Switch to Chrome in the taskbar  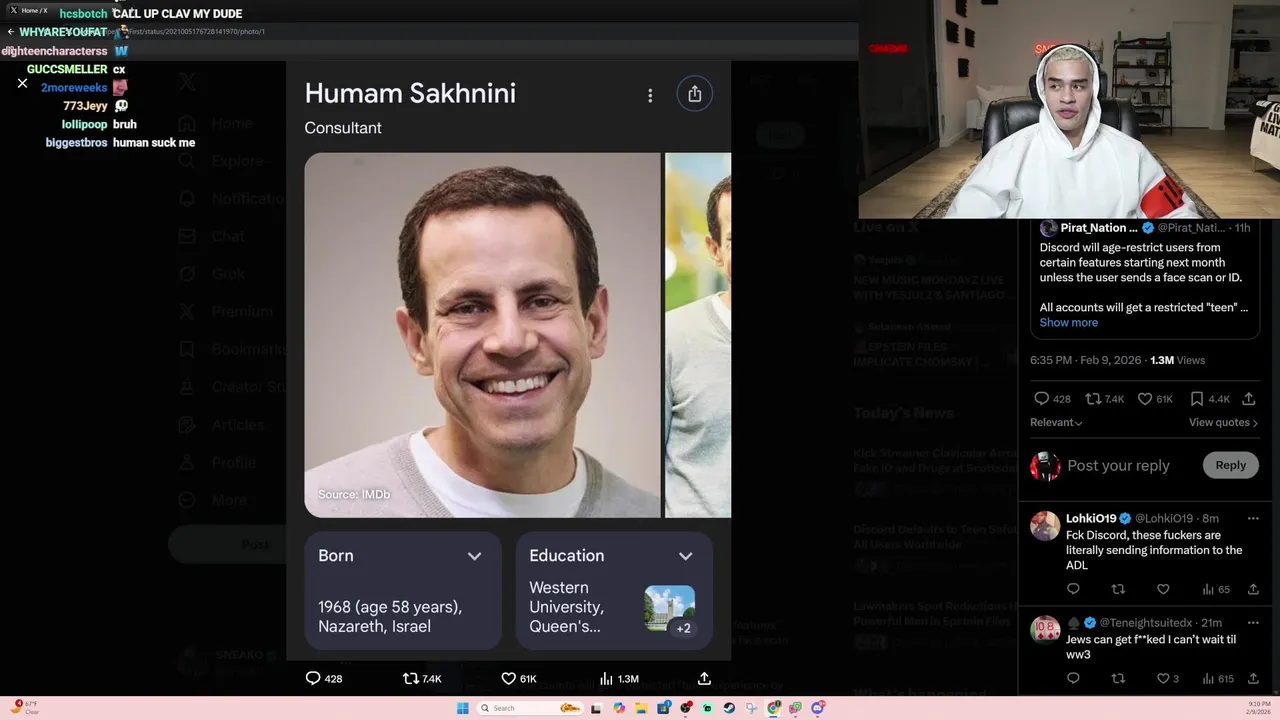point(774,708)
